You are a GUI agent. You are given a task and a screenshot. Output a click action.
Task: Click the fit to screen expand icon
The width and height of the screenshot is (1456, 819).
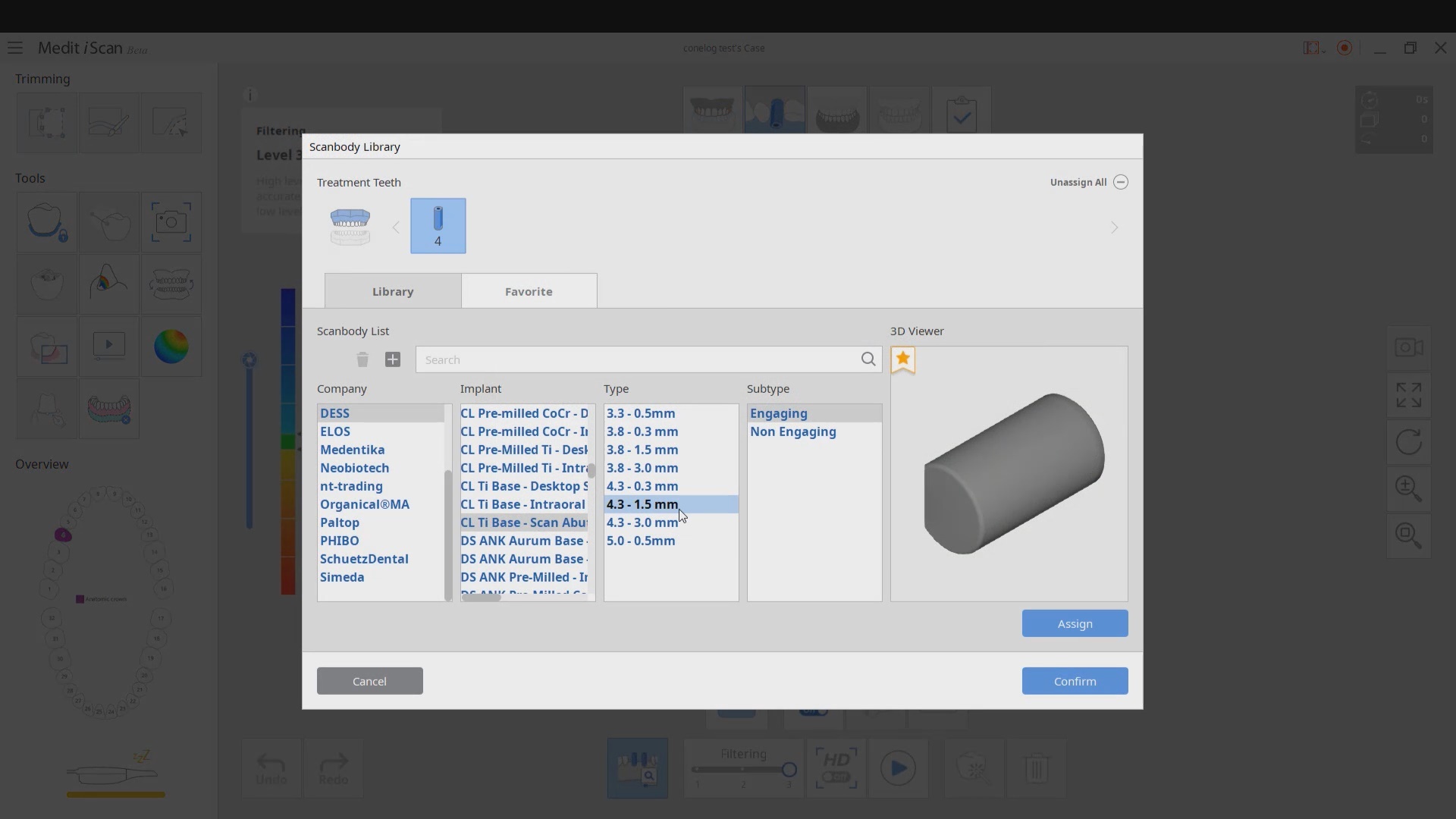point(1408,395)
